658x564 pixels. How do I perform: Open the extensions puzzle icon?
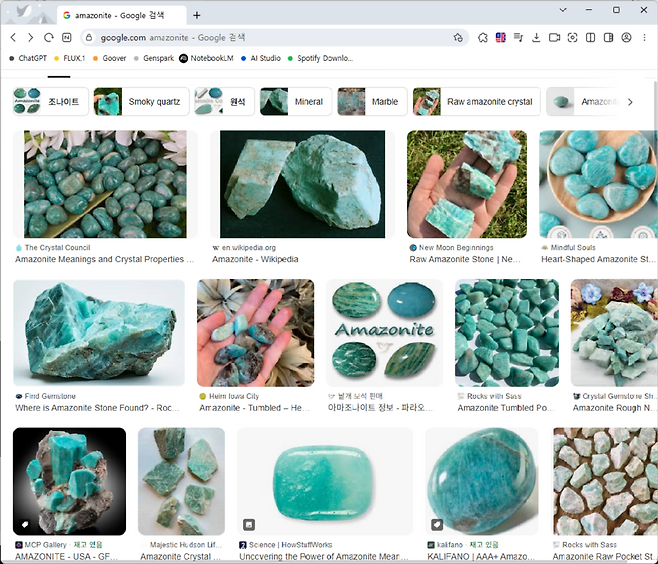pos(482,37)
